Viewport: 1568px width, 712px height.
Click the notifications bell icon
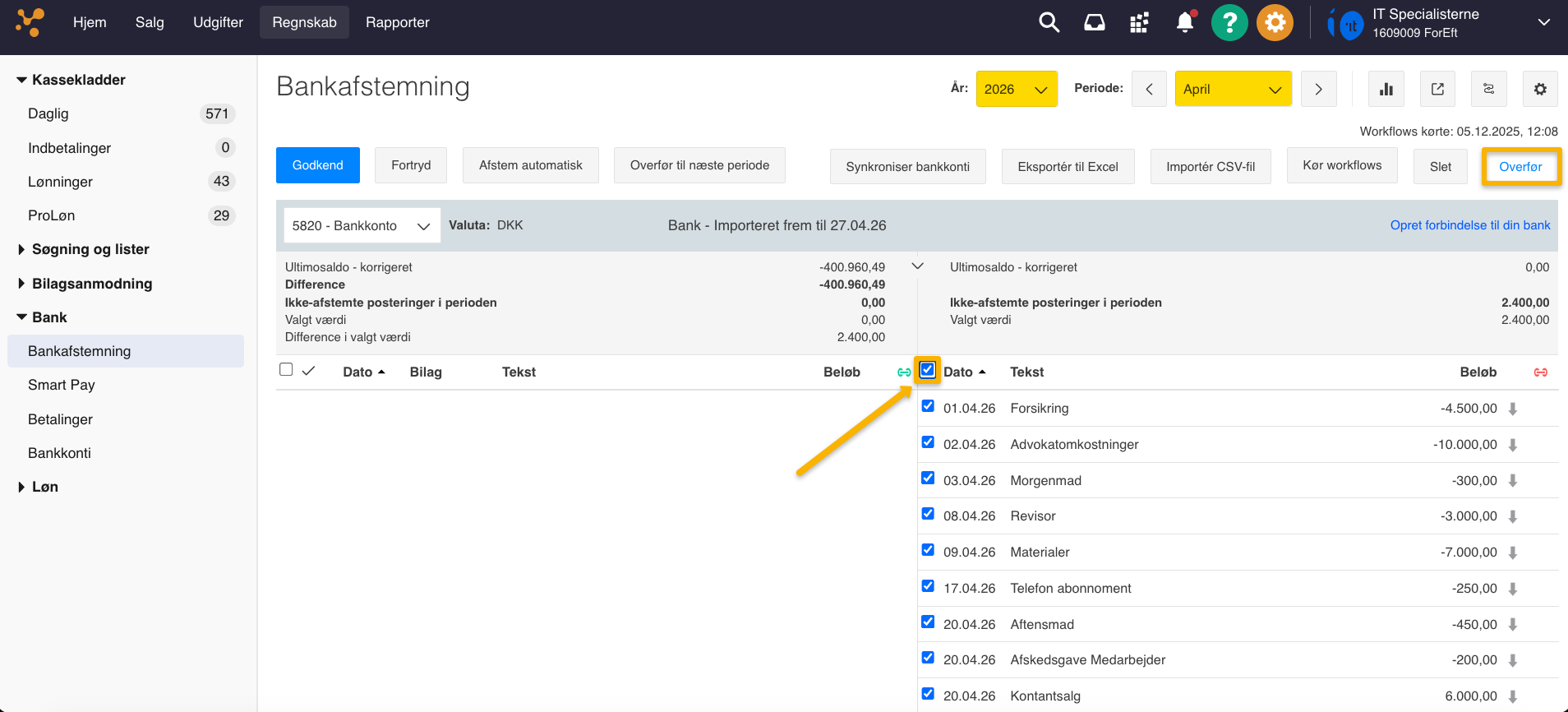(1184, 22)
